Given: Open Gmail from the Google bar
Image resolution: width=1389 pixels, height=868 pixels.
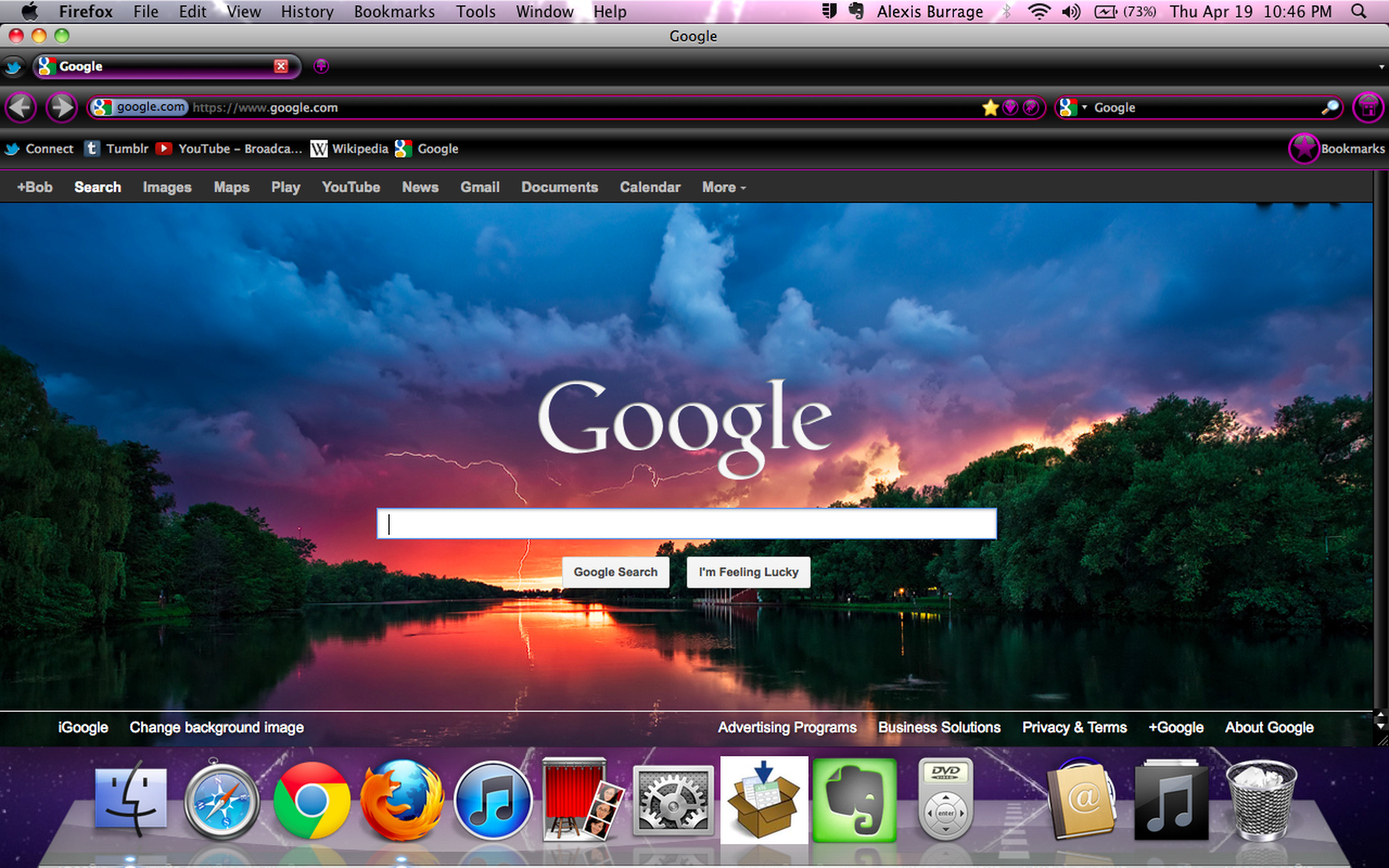Looking at the screenshot, I should tap(480, 187).
